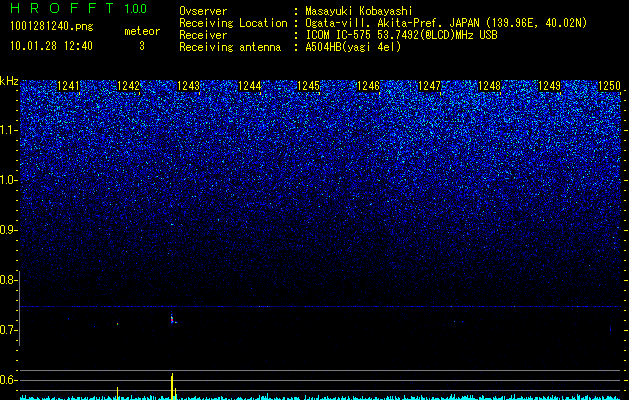
Task: Click the tall yellow intensity spike near 1243
Action: [x=172, y=386]
